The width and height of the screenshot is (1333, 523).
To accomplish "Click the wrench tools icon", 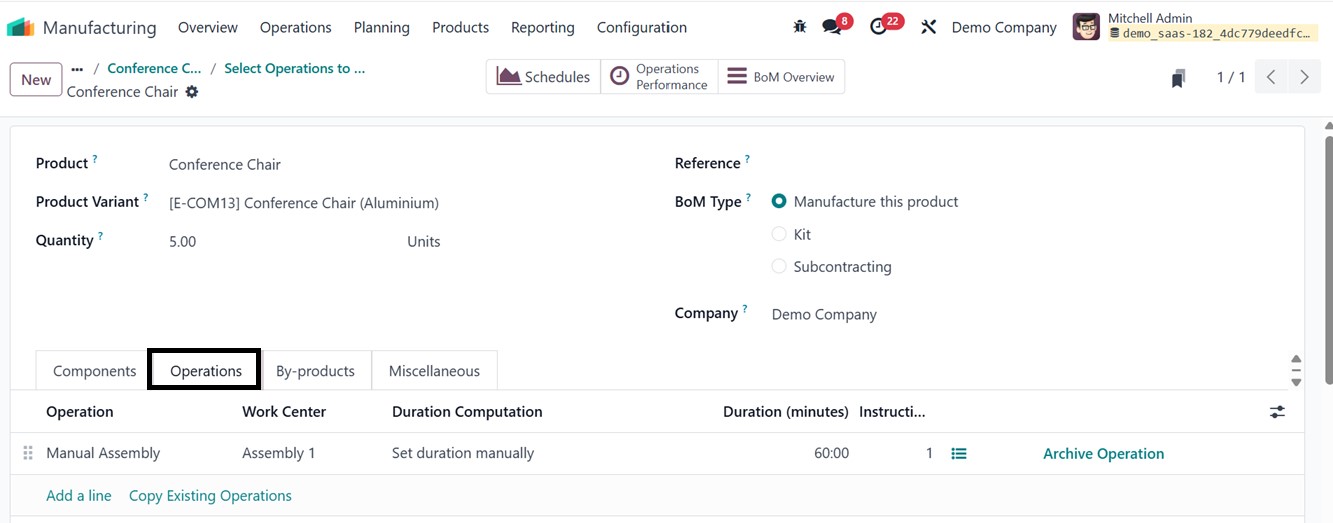I will point(928,27).
